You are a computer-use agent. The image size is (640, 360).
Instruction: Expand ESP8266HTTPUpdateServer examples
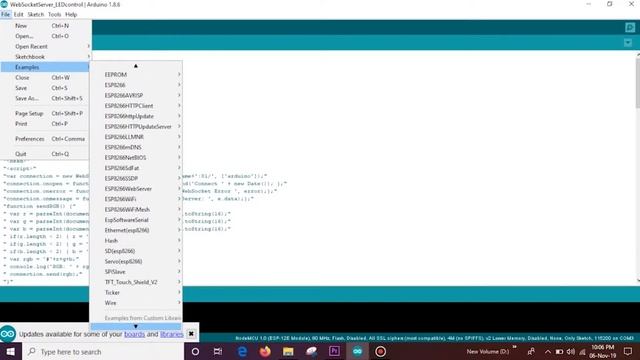click(x=136, y=127)
